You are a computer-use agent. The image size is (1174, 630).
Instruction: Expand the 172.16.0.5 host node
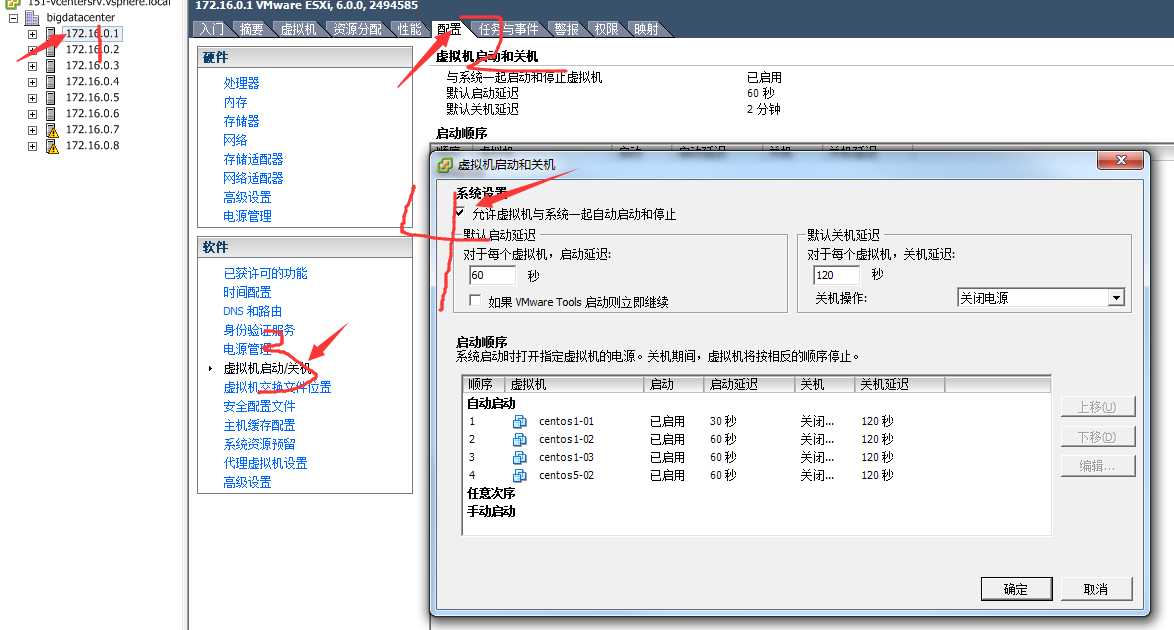point(32,98)
